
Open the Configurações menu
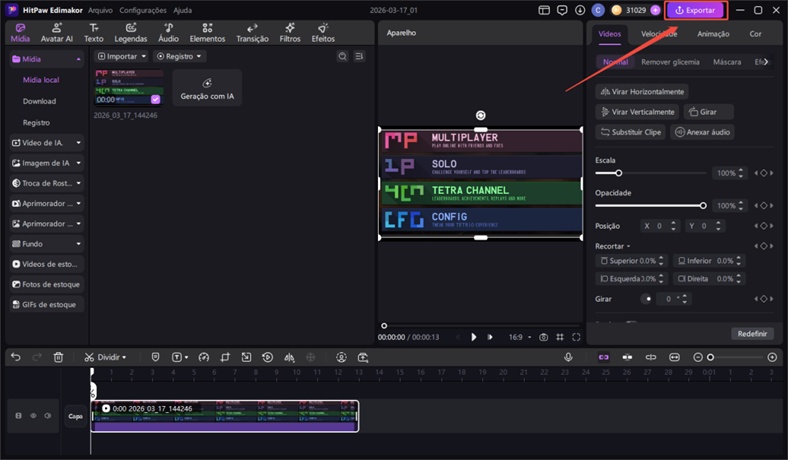pos(143,10)
